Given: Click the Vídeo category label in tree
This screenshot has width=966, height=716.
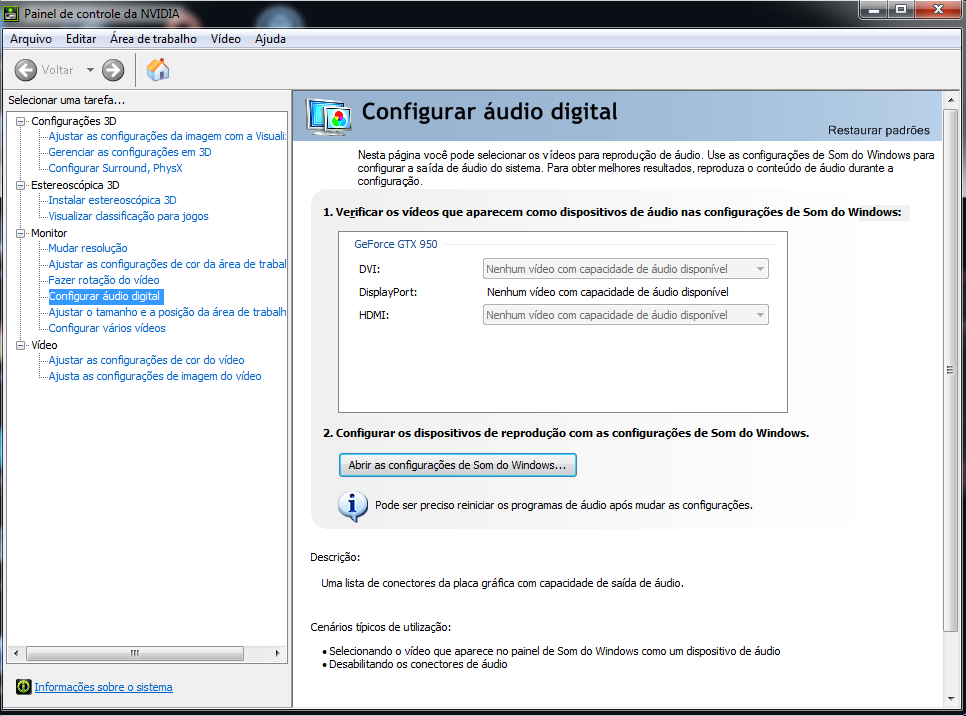Looking at the screenshot, I should 44,346.
